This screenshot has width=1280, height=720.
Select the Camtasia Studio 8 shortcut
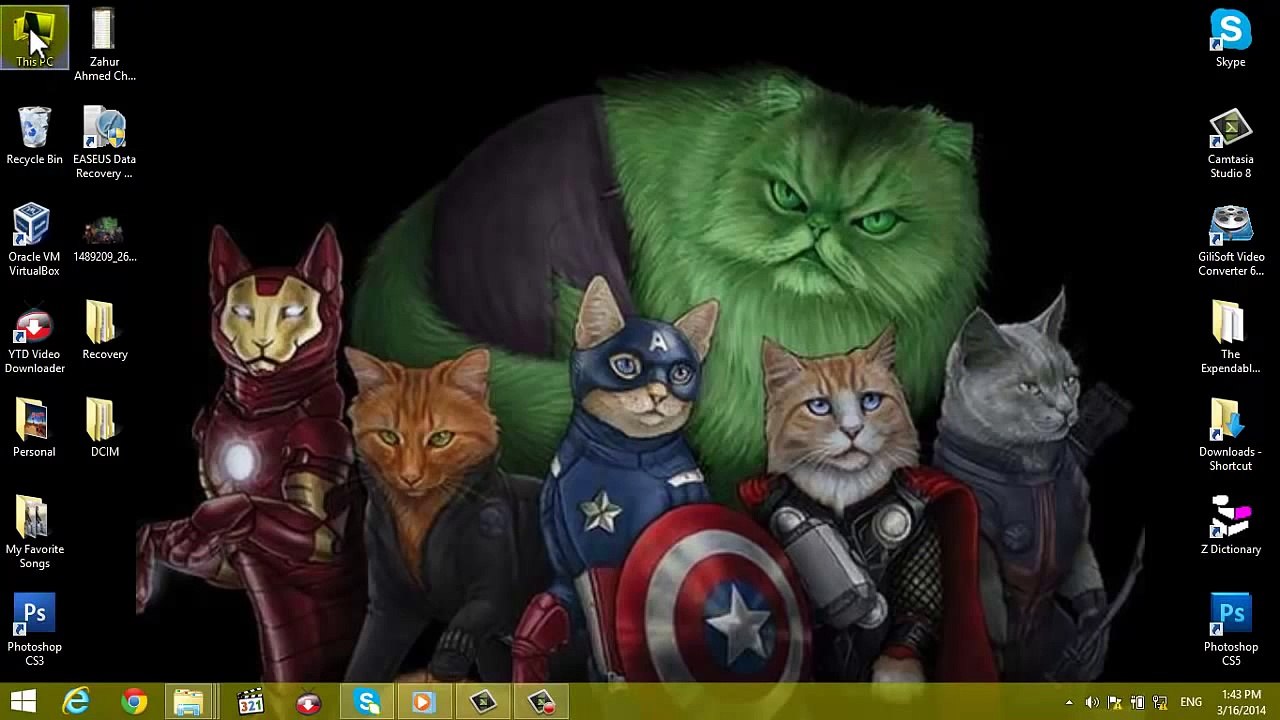[1230, 143]
